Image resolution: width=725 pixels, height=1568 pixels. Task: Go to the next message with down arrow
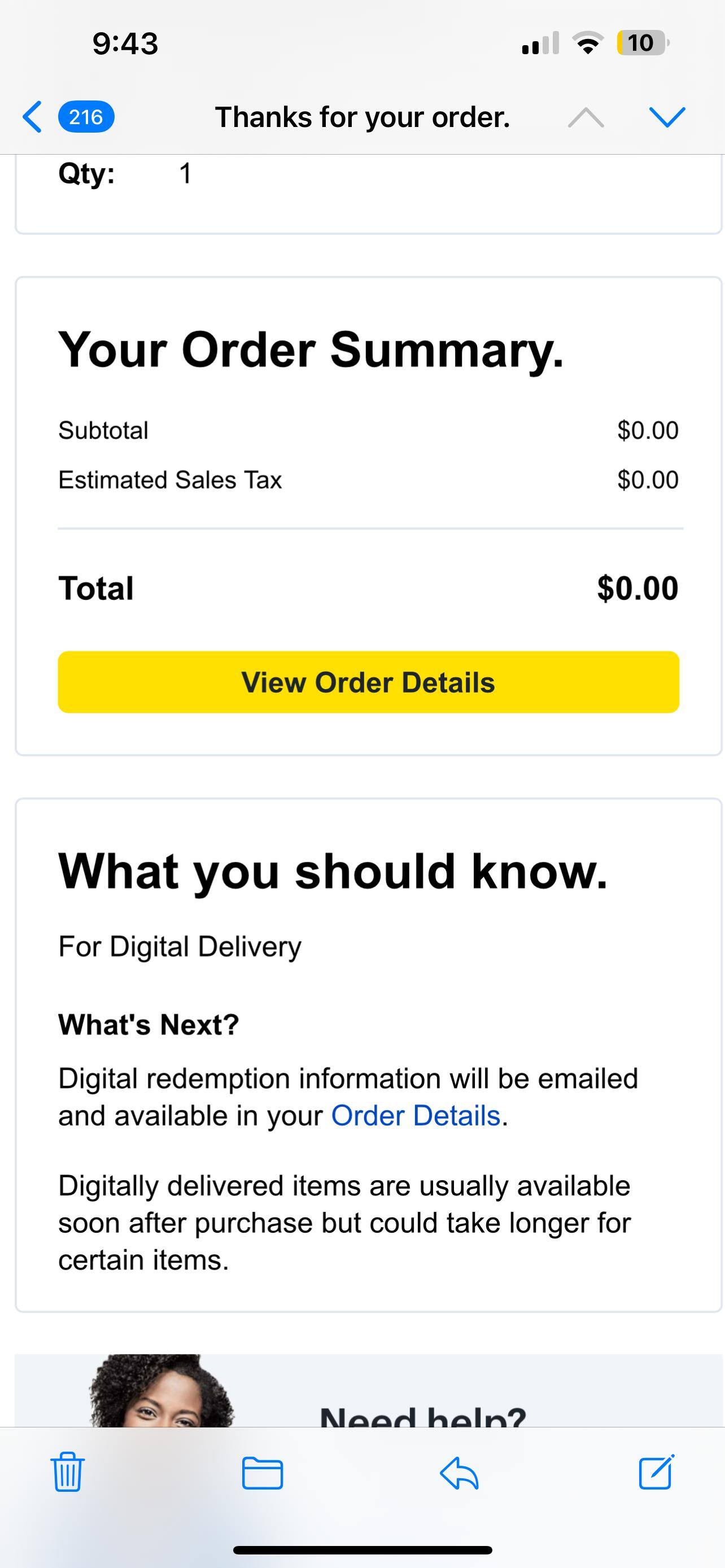click(667, 117)
